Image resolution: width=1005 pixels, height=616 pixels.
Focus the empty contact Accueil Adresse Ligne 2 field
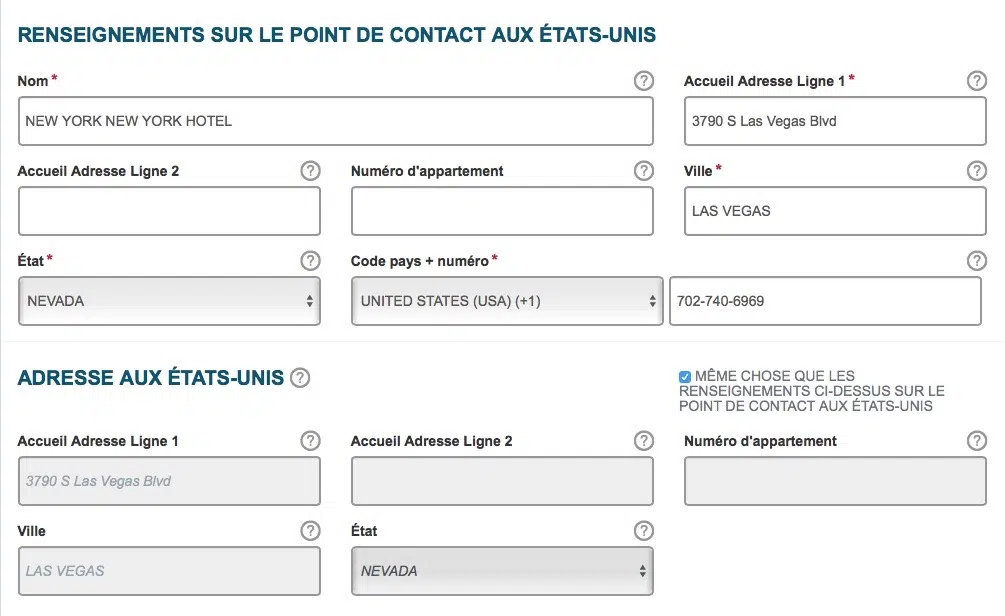(169, 211)
